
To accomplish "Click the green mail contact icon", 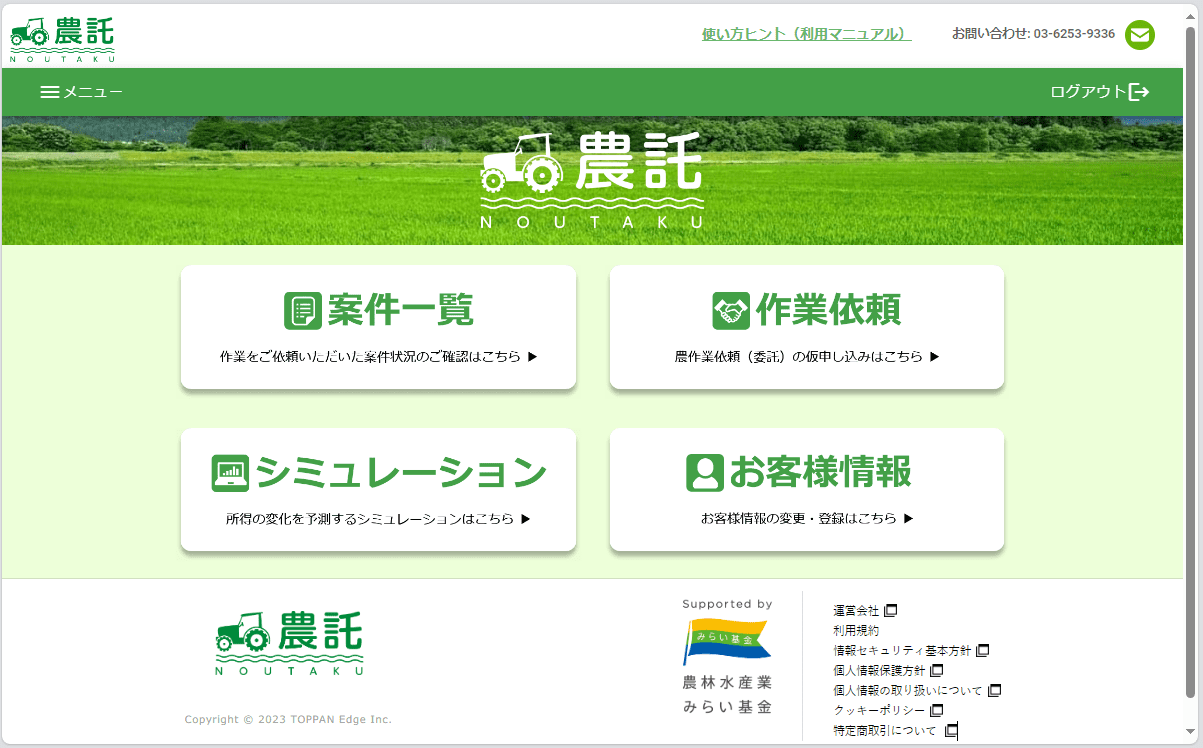I will (x=1140, y=35).
